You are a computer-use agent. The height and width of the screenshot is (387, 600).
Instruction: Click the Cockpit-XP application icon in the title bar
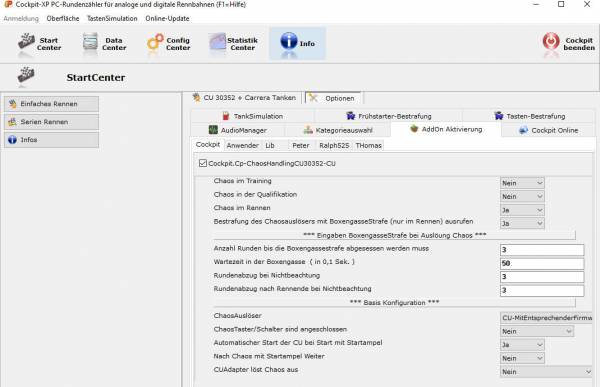[8, 5]
